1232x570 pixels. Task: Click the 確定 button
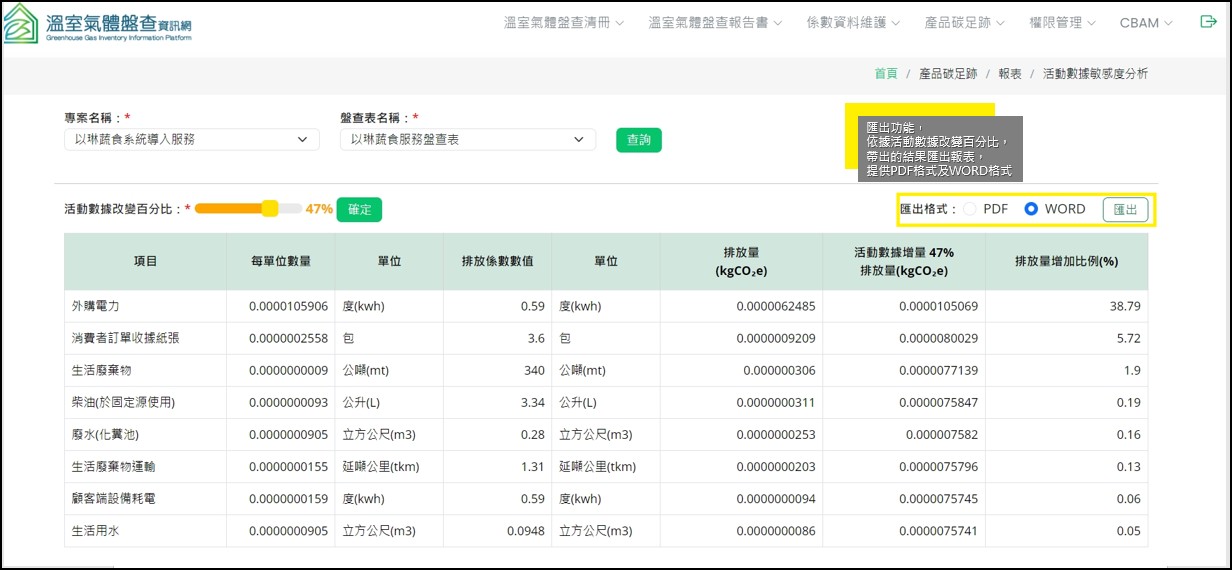359,209
